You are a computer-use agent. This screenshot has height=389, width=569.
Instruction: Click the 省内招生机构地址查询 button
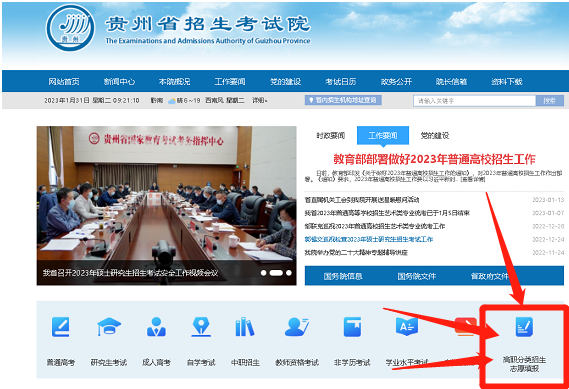[x=343, y=100]
